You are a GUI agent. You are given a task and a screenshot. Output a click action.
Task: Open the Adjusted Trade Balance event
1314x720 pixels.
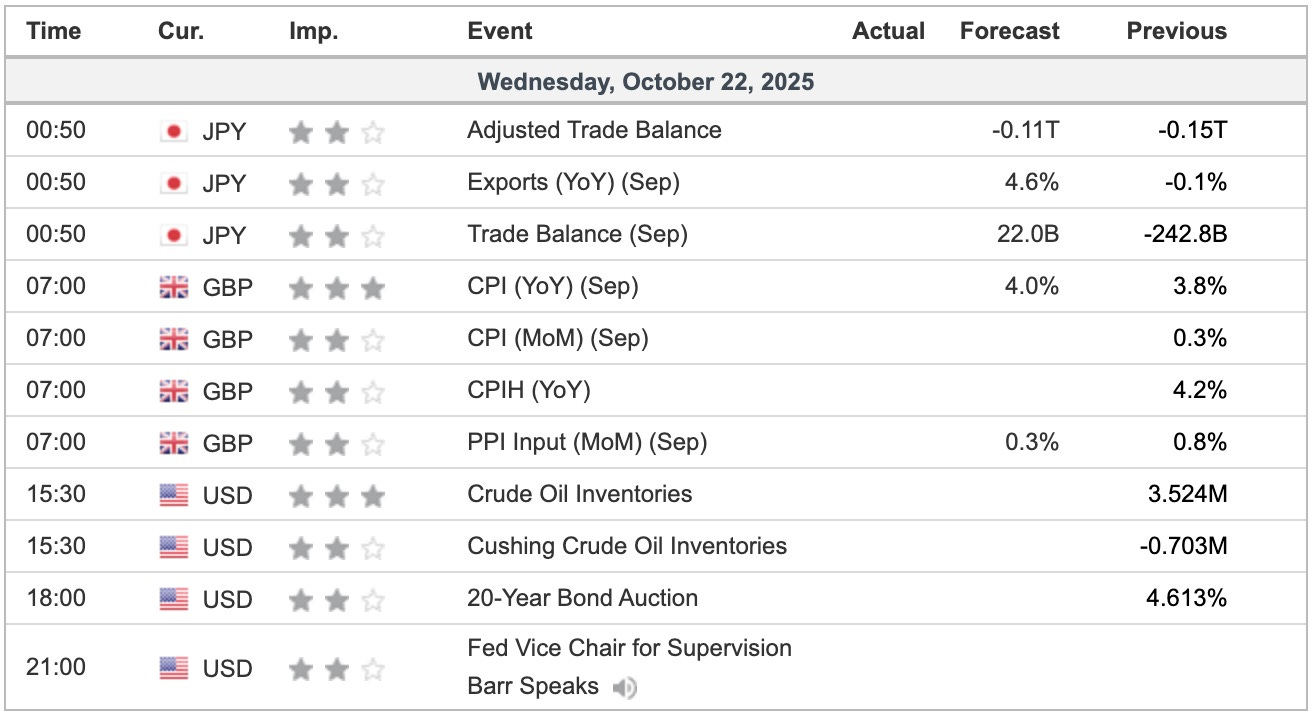click(x=594, y=131)
